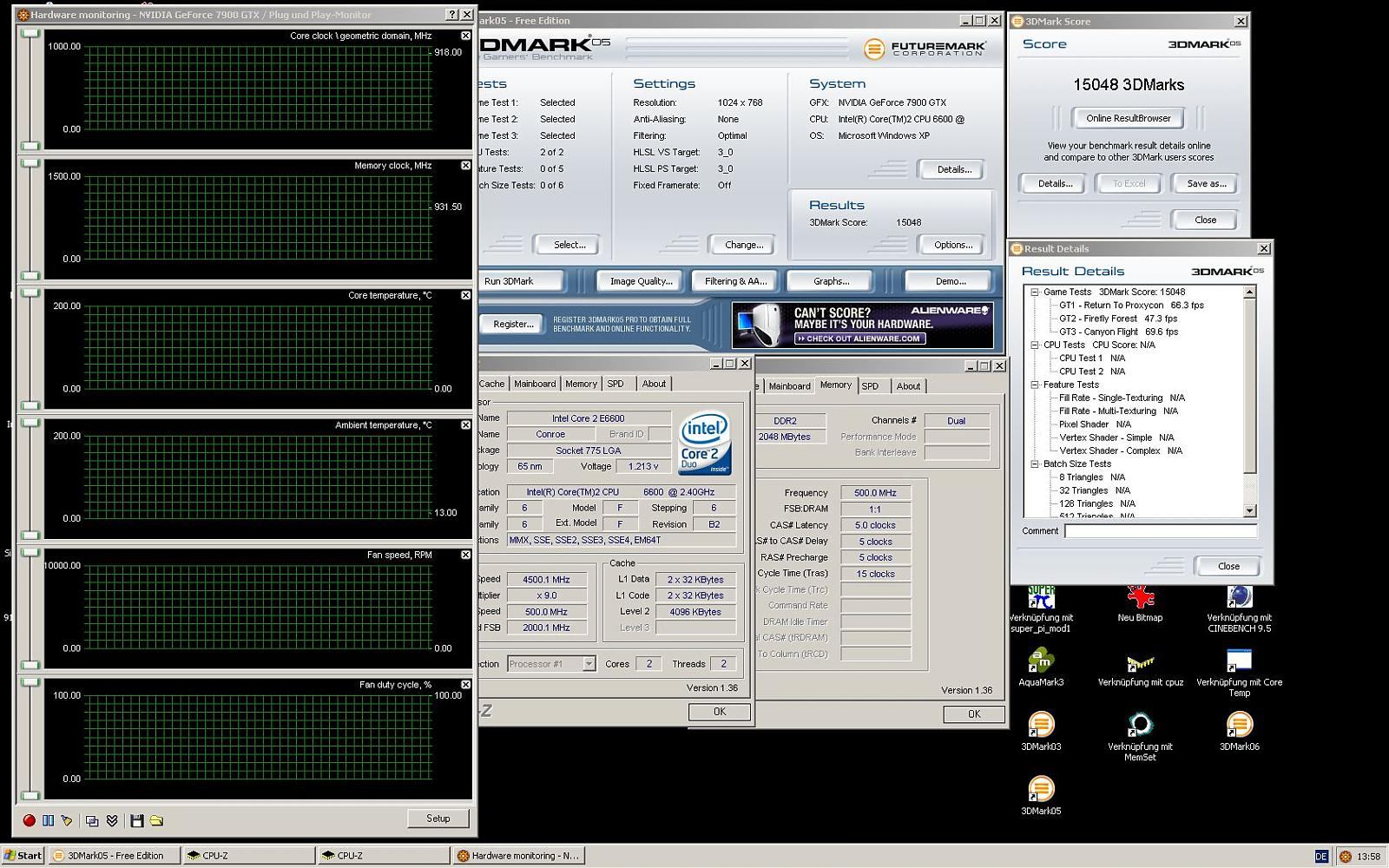
Task: Hide the Ambient temperature graph with its X
Action: pyautogui.click(x=465, y=425)
